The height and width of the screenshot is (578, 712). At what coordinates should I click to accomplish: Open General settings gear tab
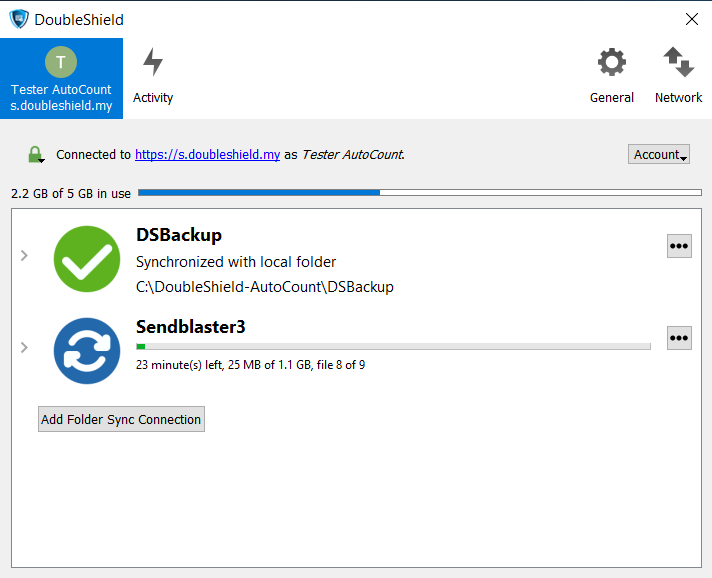(x=612, y=78)
